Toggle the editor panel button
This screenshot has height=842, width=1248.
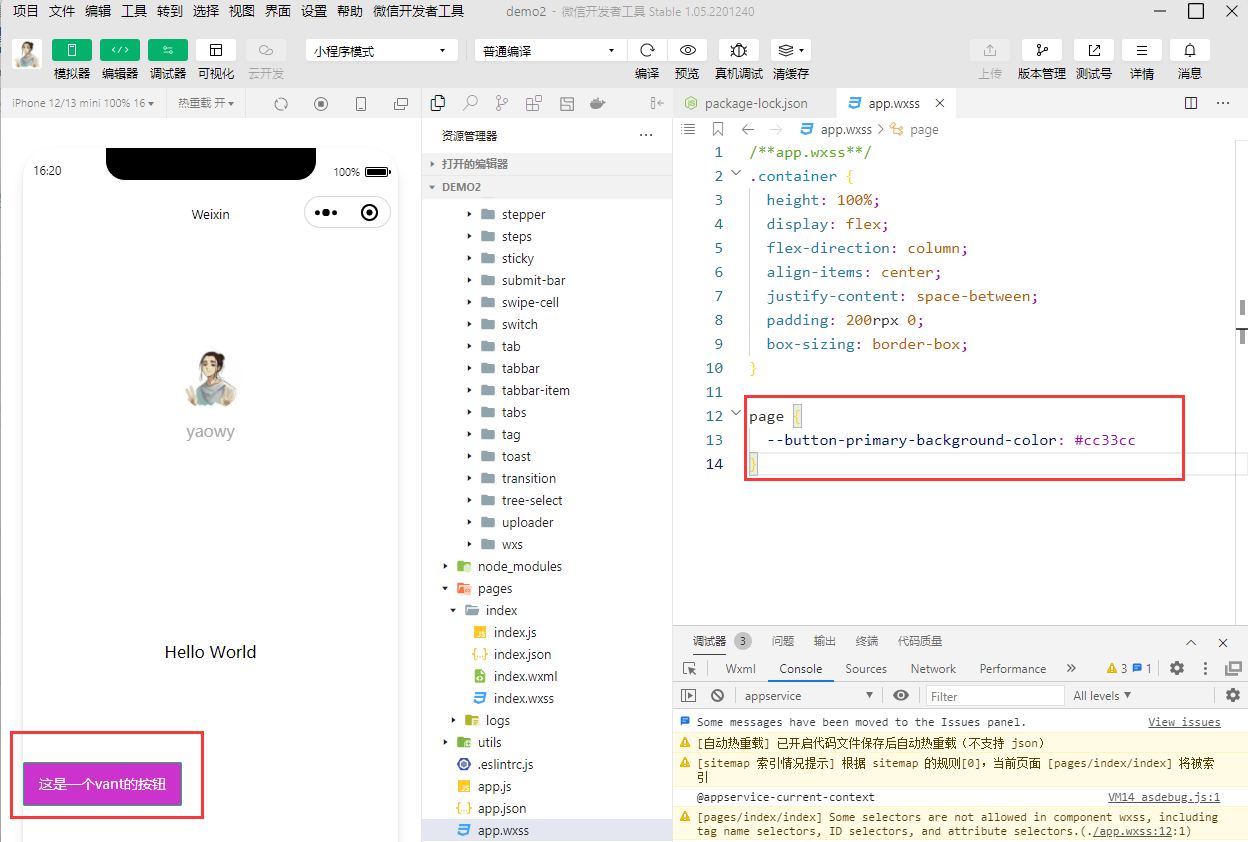click(120, 50)
